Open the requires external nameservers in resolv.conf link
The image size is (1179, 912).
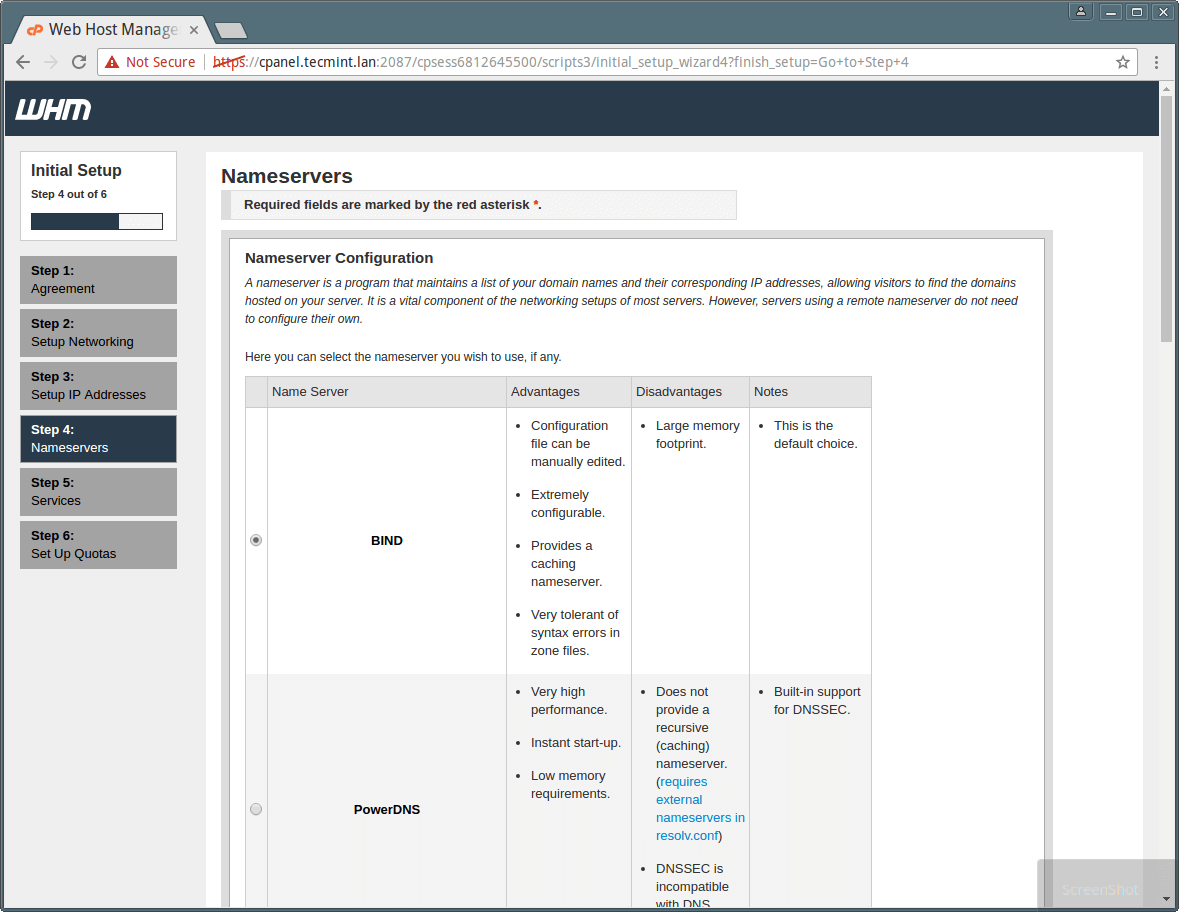pos(699,809)
